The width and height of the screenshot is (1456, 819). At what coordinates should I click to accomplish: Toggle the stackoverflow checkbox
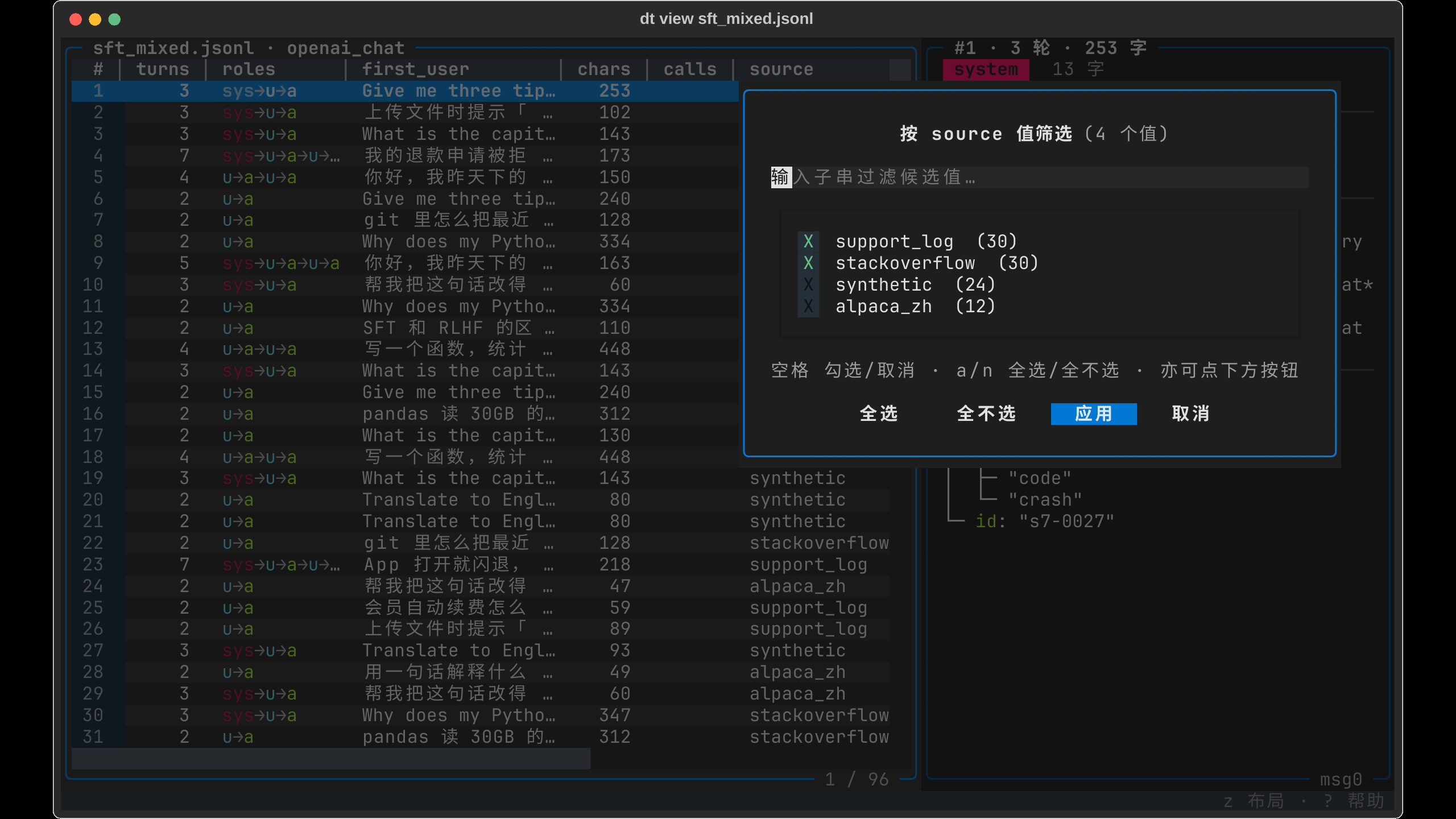tap(808, 263)
